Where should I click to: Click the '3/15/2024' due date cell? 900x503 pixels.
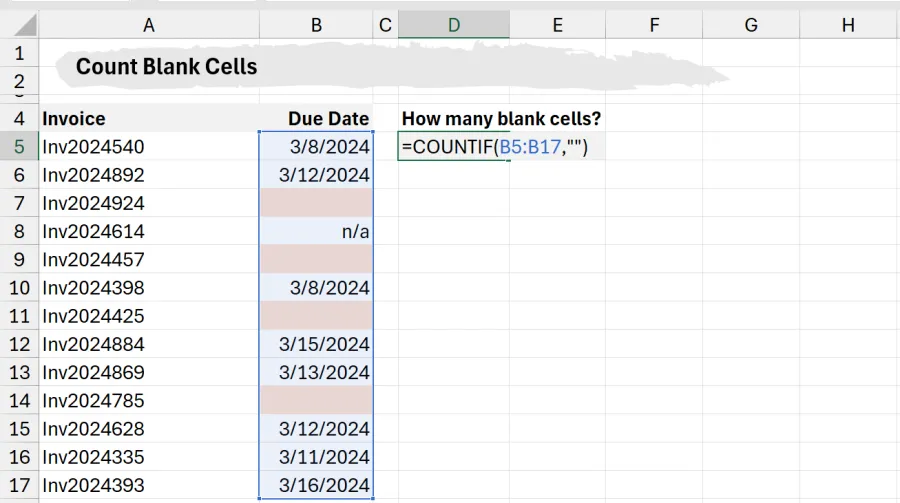pyautogui.click(x=316, y=343)
